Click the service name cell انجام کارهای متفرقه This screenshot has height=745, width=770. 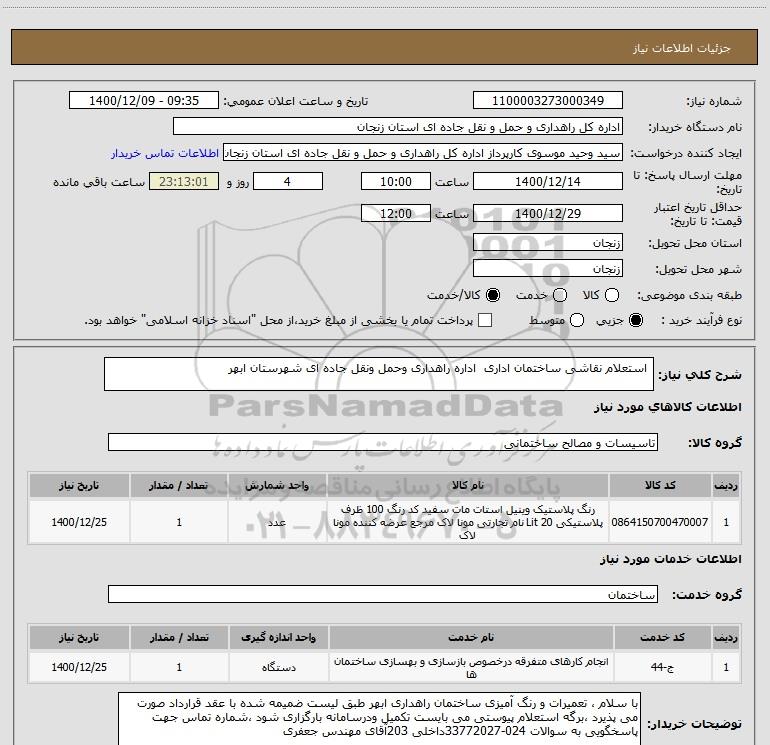pyautogui.click(x=471, y=667)
